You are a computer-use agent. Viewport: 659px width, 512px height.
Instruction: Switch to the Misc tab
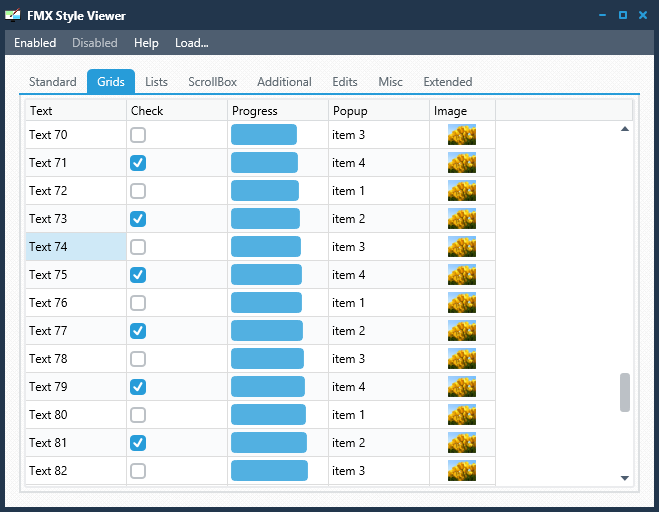(x=390, y=82)
